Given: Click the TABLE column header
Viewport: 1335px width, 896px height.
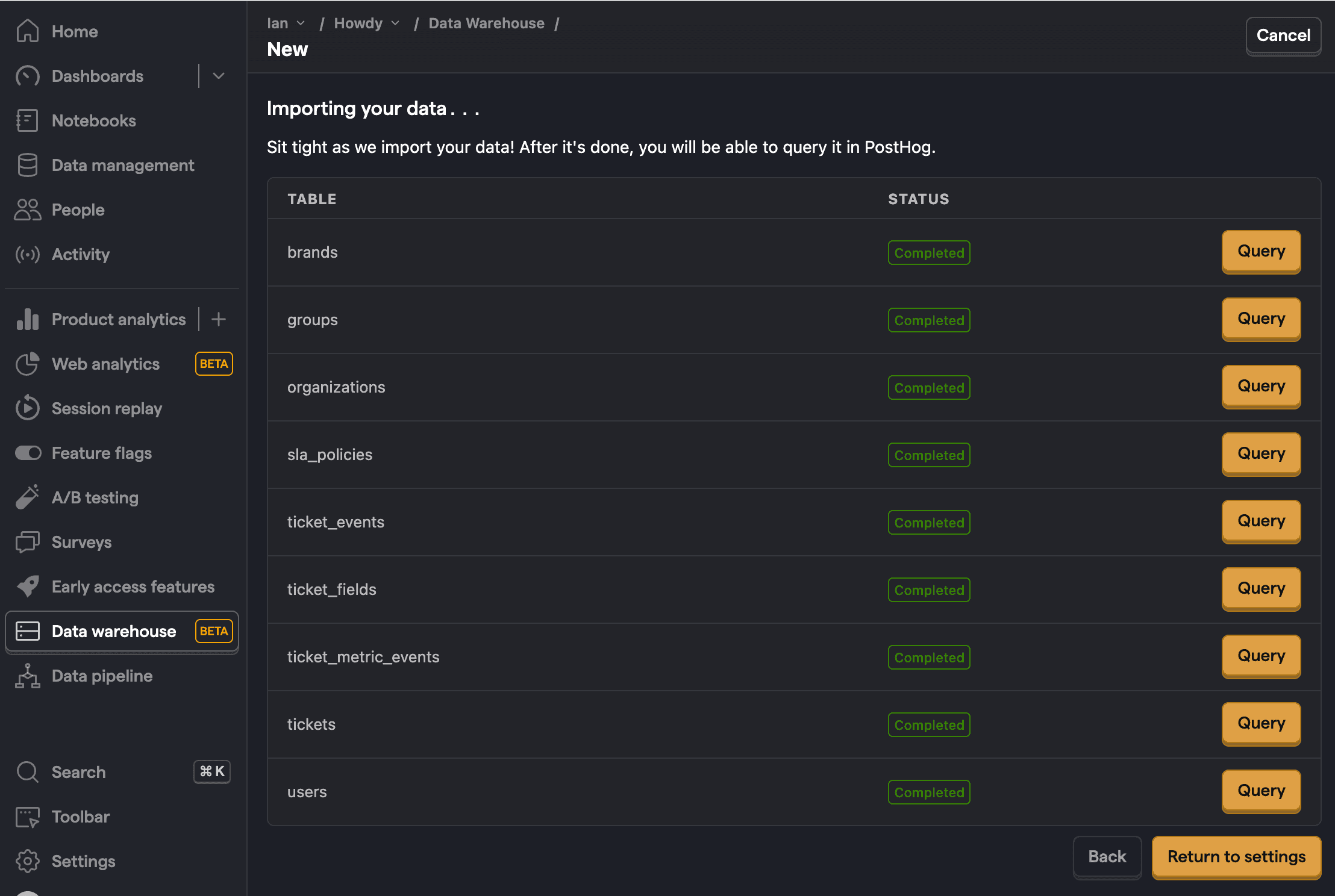Looking at the screenshot, I should (x=312, y=199).
